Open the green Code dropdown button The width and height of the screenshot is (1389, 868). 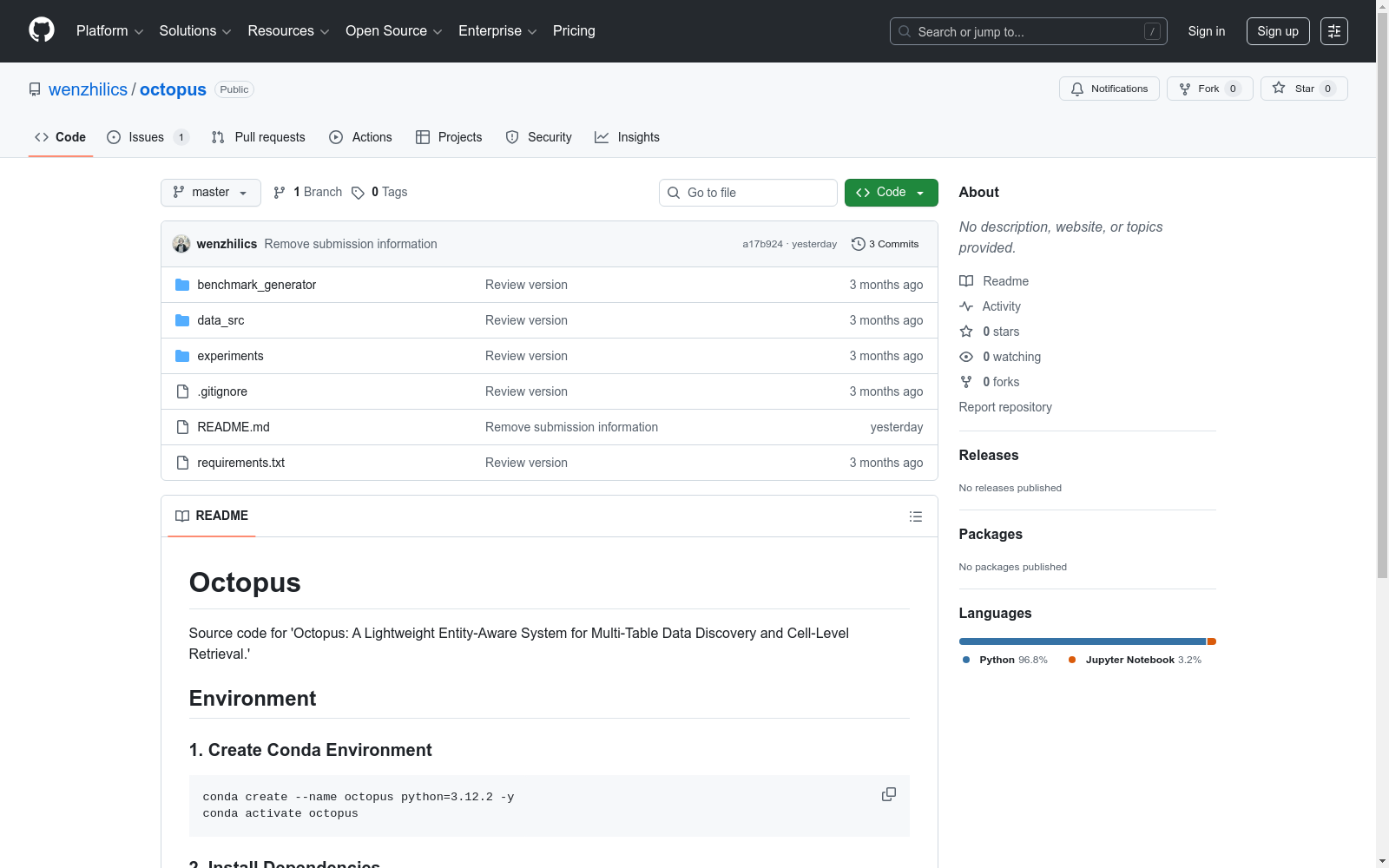[x=892, y=193]
